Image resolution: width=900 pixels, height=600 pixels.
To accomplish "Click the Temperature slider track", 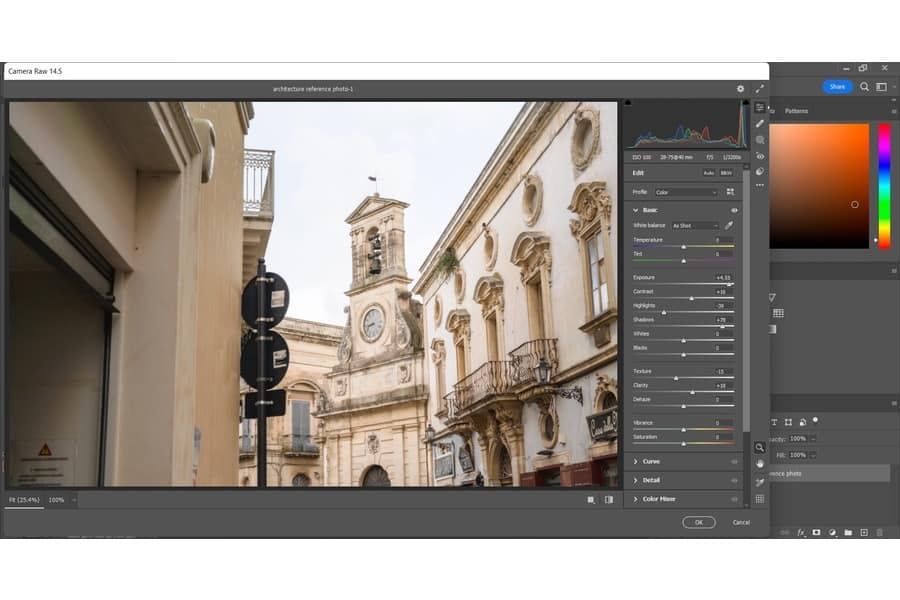I will [683, 246].
